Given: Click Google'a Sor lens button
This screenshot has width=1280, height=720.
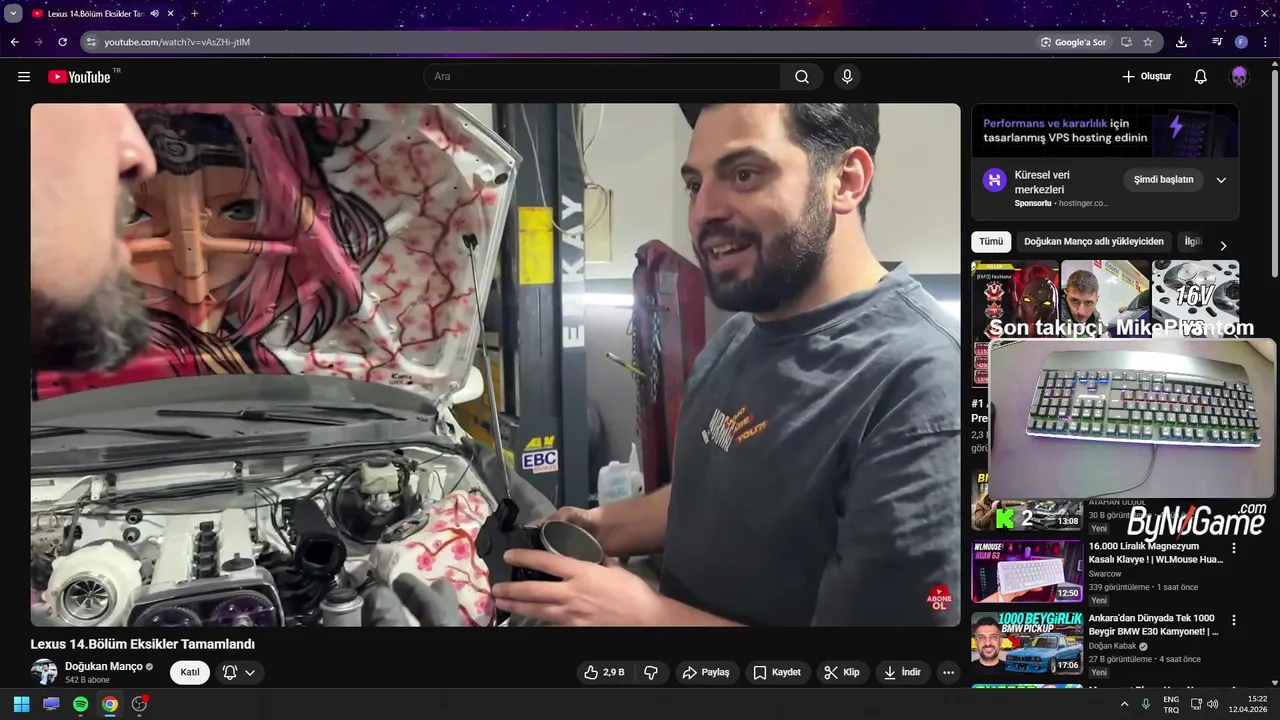Looking at the screenshot, I should coord(1073,42).
